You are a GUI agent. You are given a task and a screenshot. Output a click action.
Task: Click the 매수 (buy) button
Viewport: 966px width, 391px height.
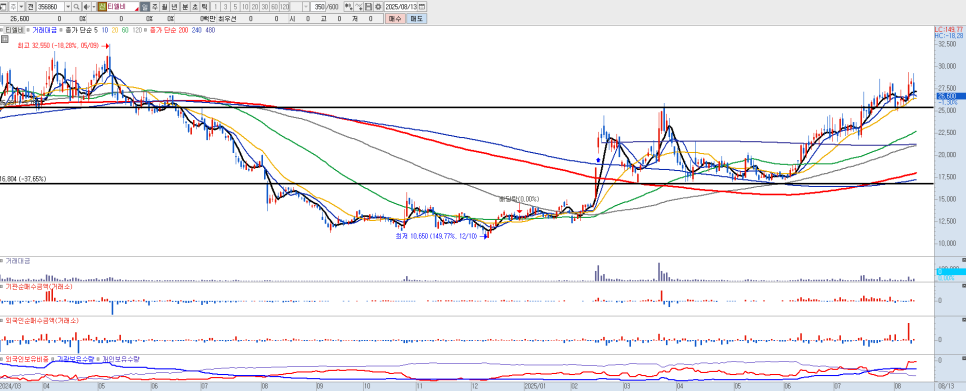(x=395, y=18)
